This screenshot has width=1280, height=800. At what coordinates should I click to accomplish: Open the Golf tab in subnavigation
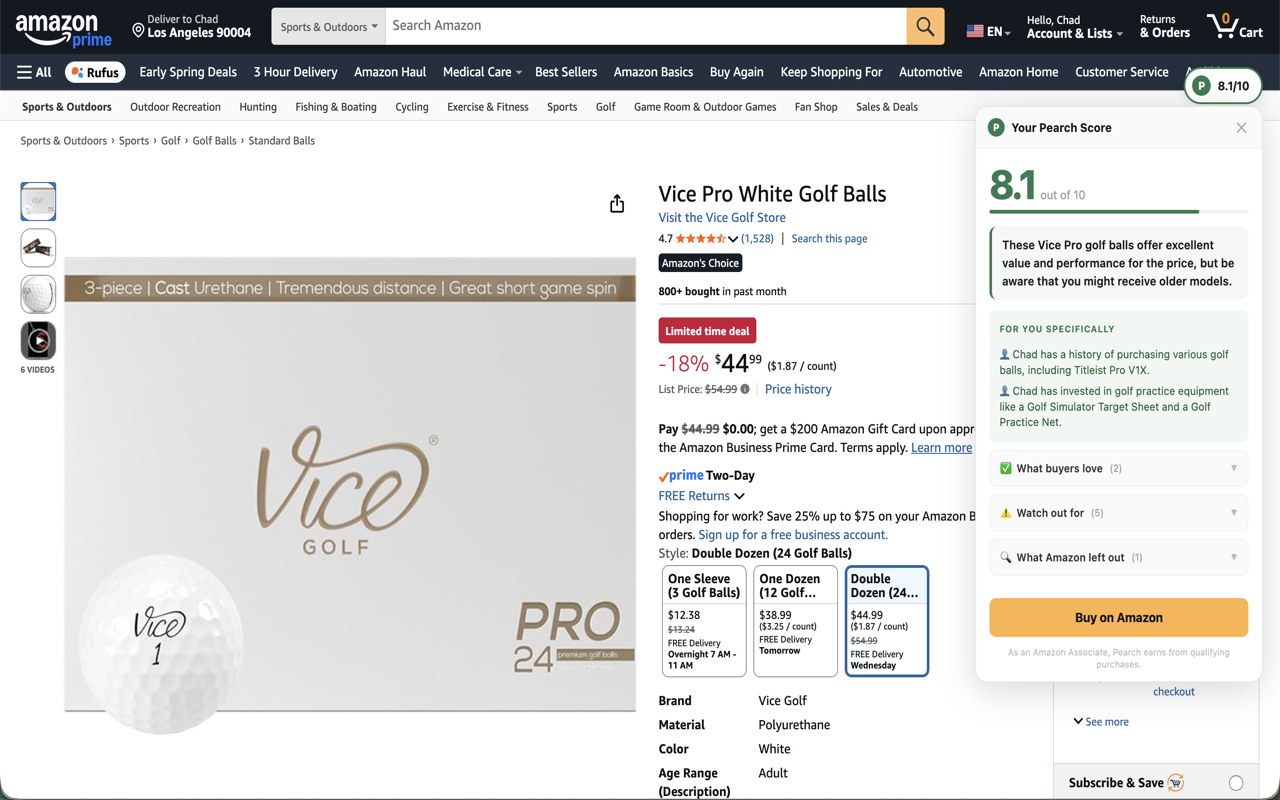[x=606, y=107]
